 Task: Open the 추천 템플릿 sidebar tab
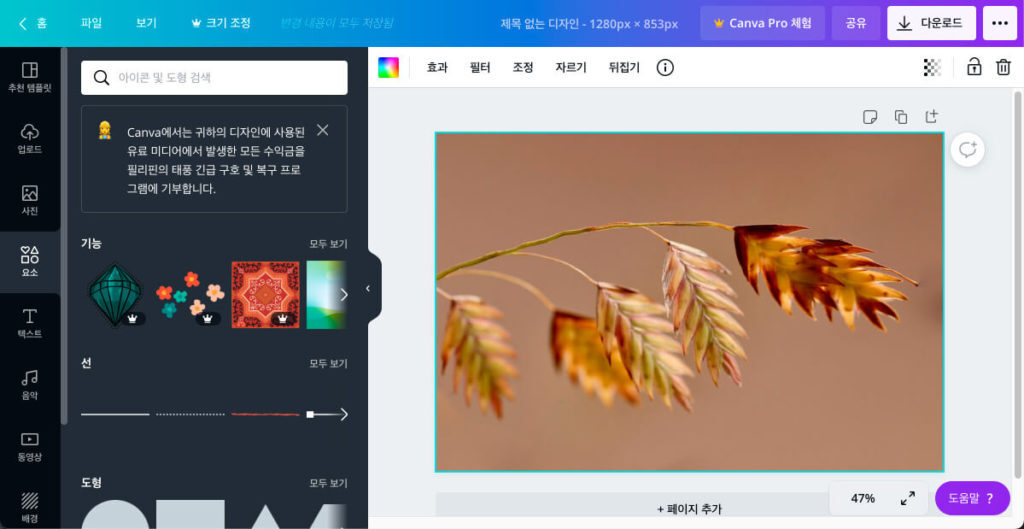pos(30,77)
